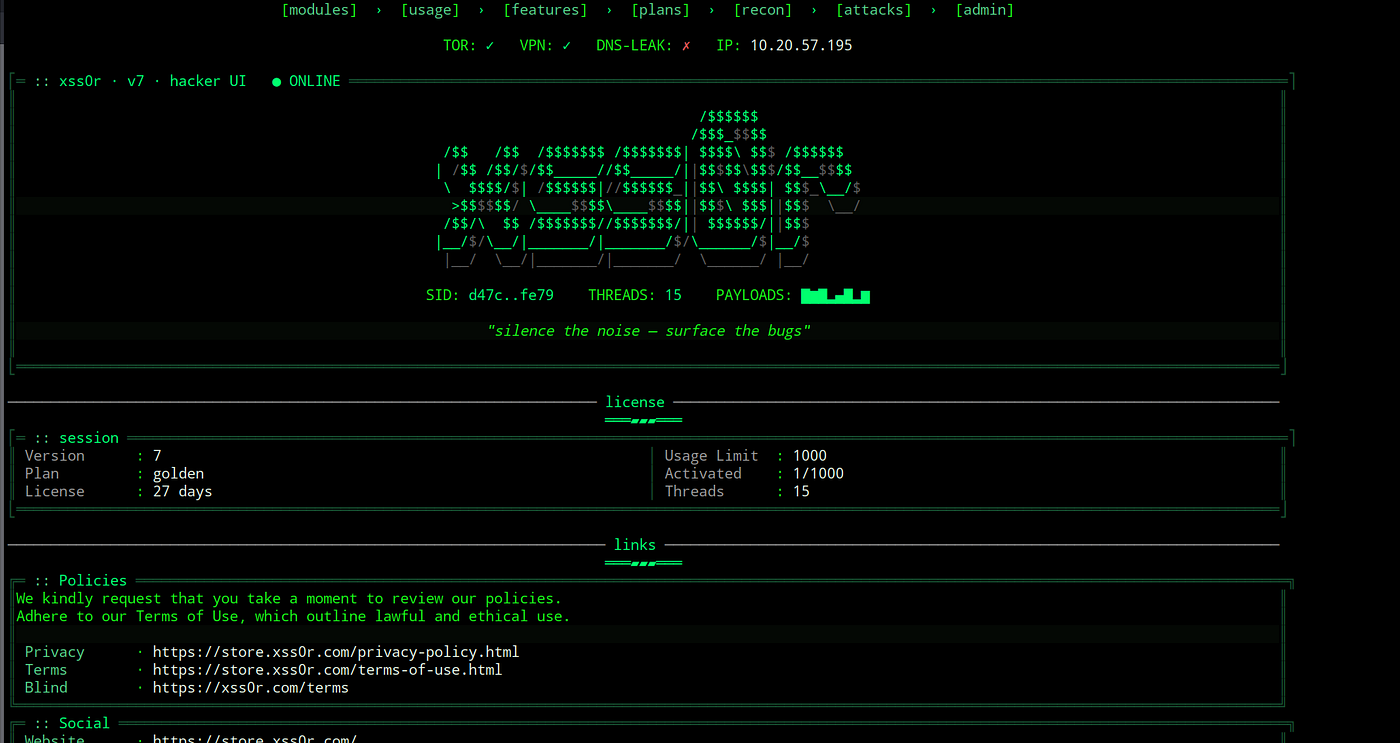Click the ':: Policies' panel title
1400x743 pixels.
[81, 581]
